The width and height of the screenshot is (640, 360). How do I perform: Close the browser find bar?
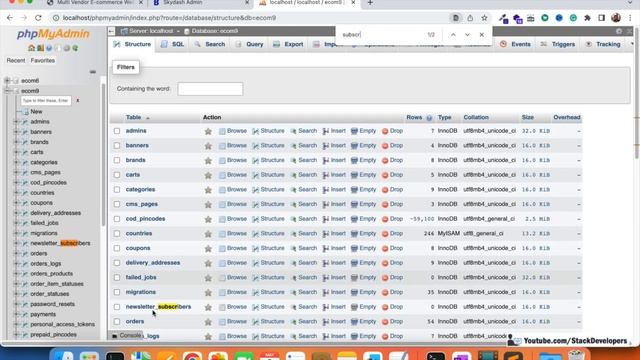482,35
